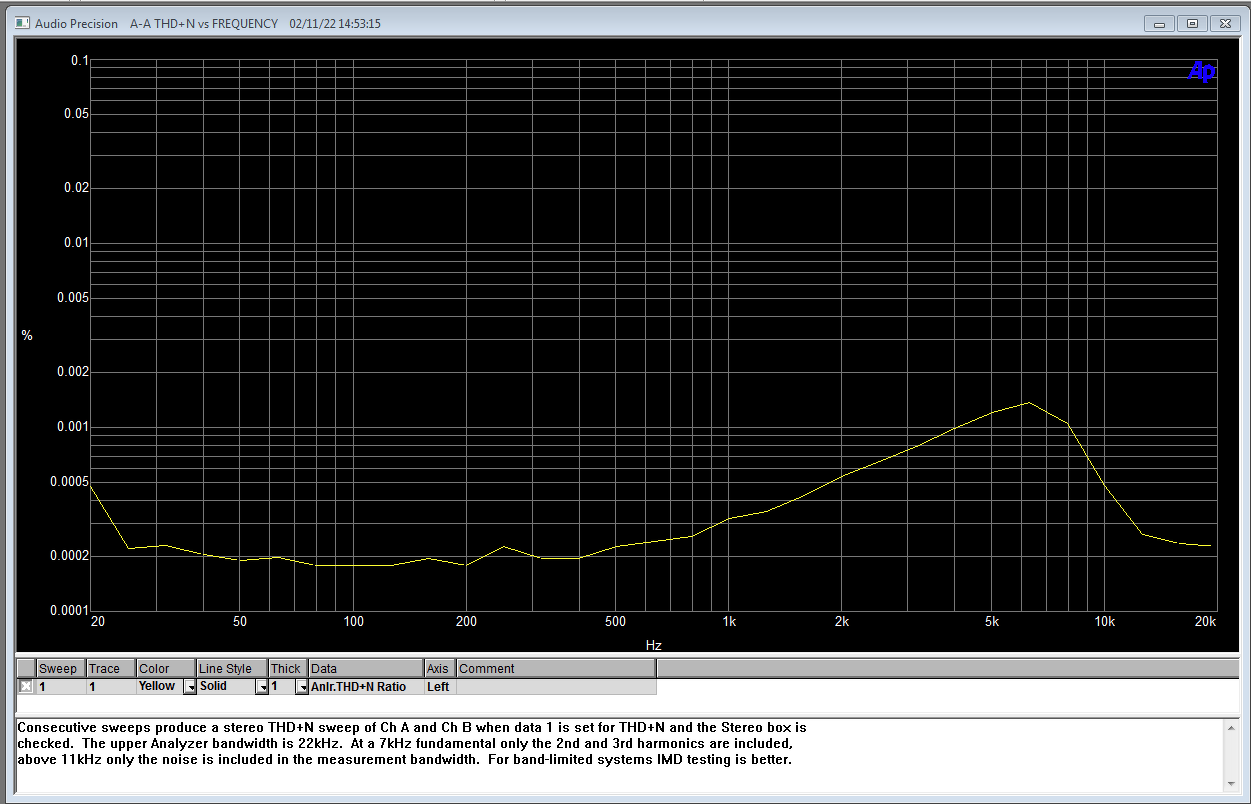Click the Color column header
This screenshot has height=804, width=1251.
click(x=166, y=668)
